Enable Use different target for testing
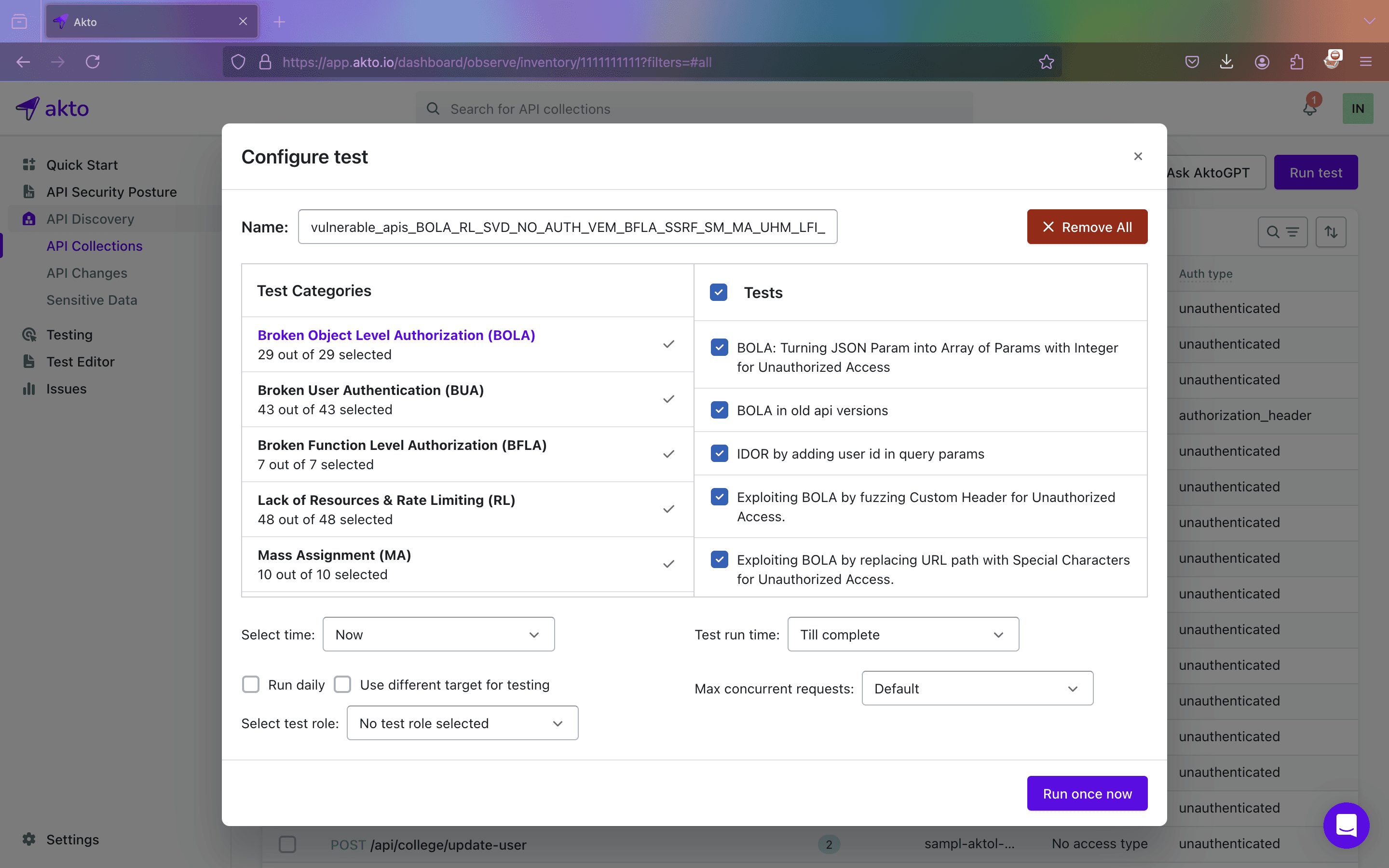The image size is (1389, 868). click(344, 684)
